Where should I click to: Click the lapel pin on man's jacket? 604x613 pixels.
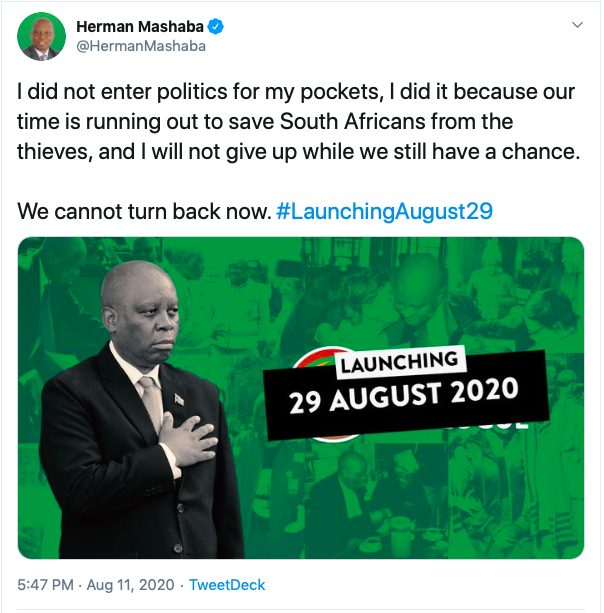179,400
